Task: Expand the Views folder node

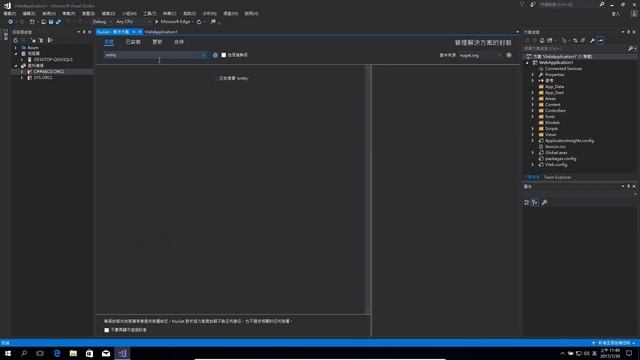Action: [533, 134]
